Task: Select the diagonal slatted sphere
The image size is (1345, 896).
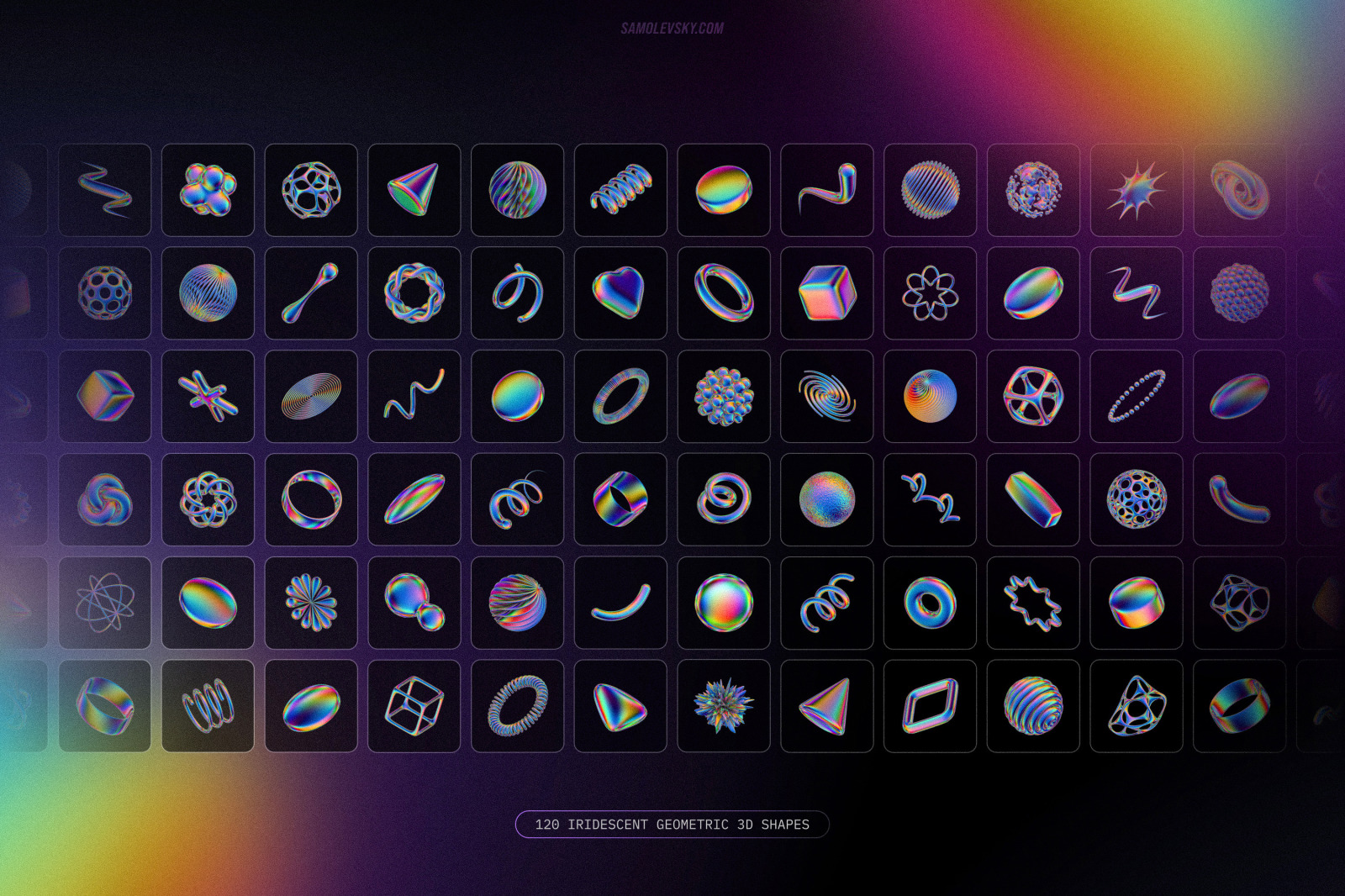Action: click(x=931, y=190)
